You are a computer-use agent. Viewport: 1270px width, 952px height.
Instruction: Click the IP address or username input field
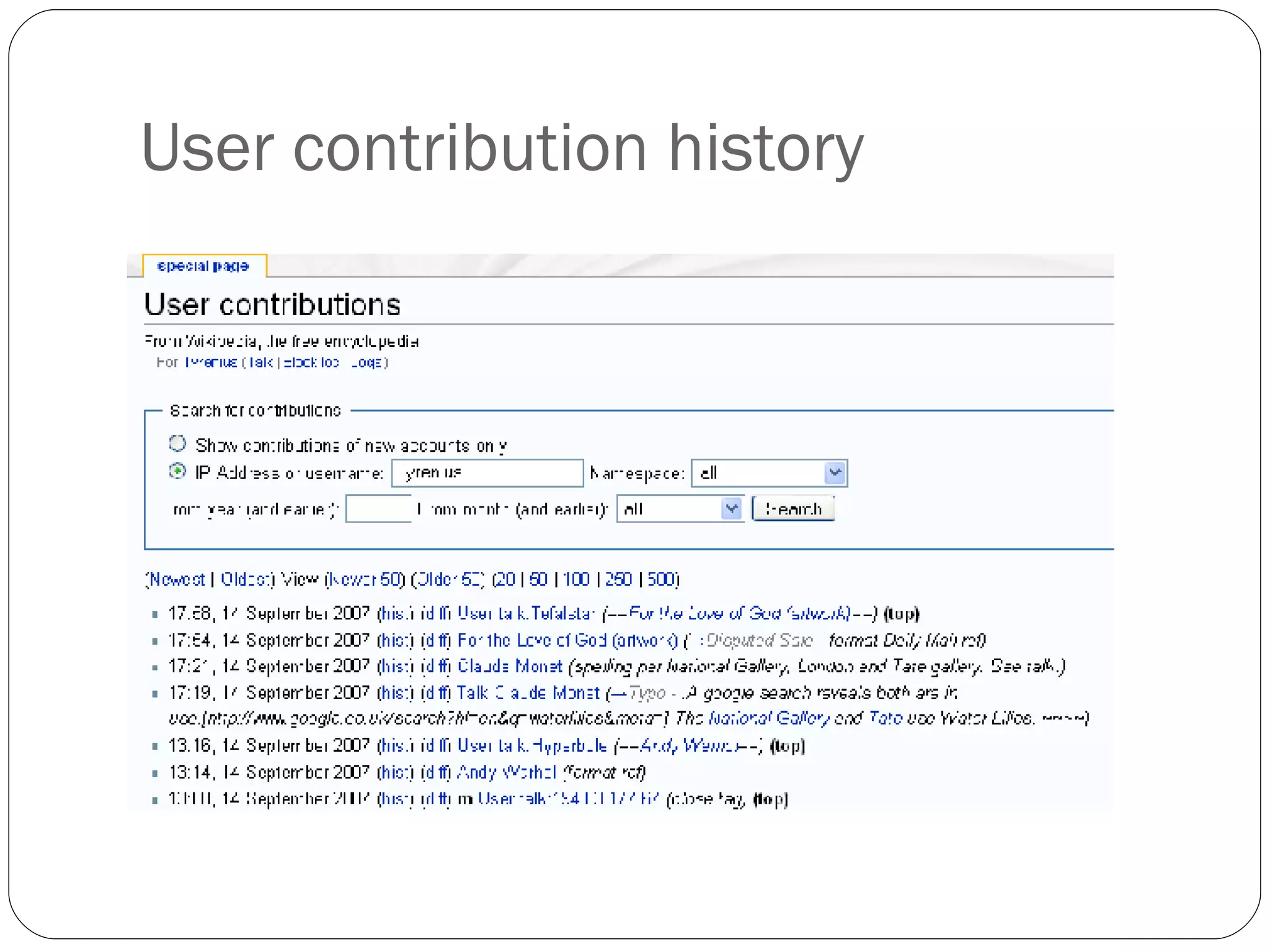click(487, 473)
